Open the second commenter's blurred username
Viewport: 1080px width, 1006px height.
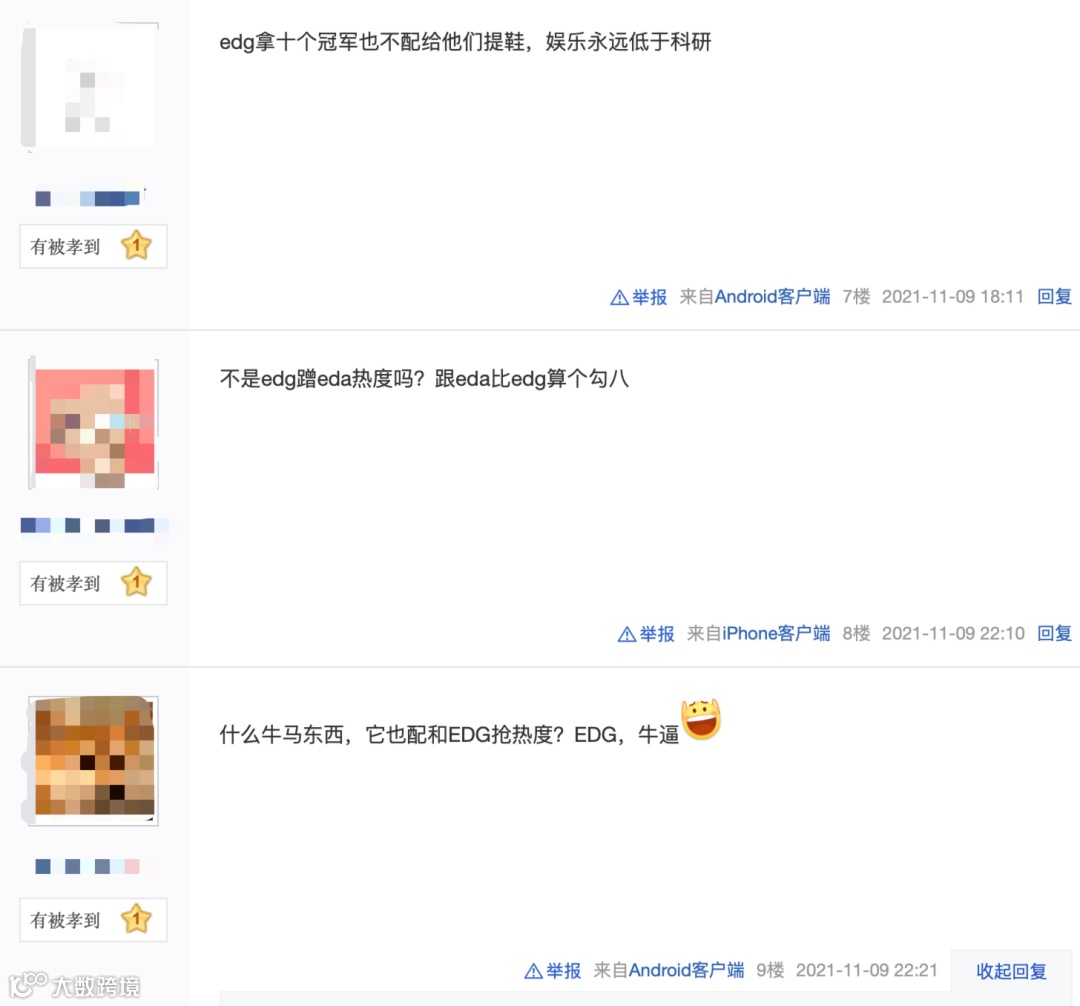pyautogui.click(x=94, y=526)
